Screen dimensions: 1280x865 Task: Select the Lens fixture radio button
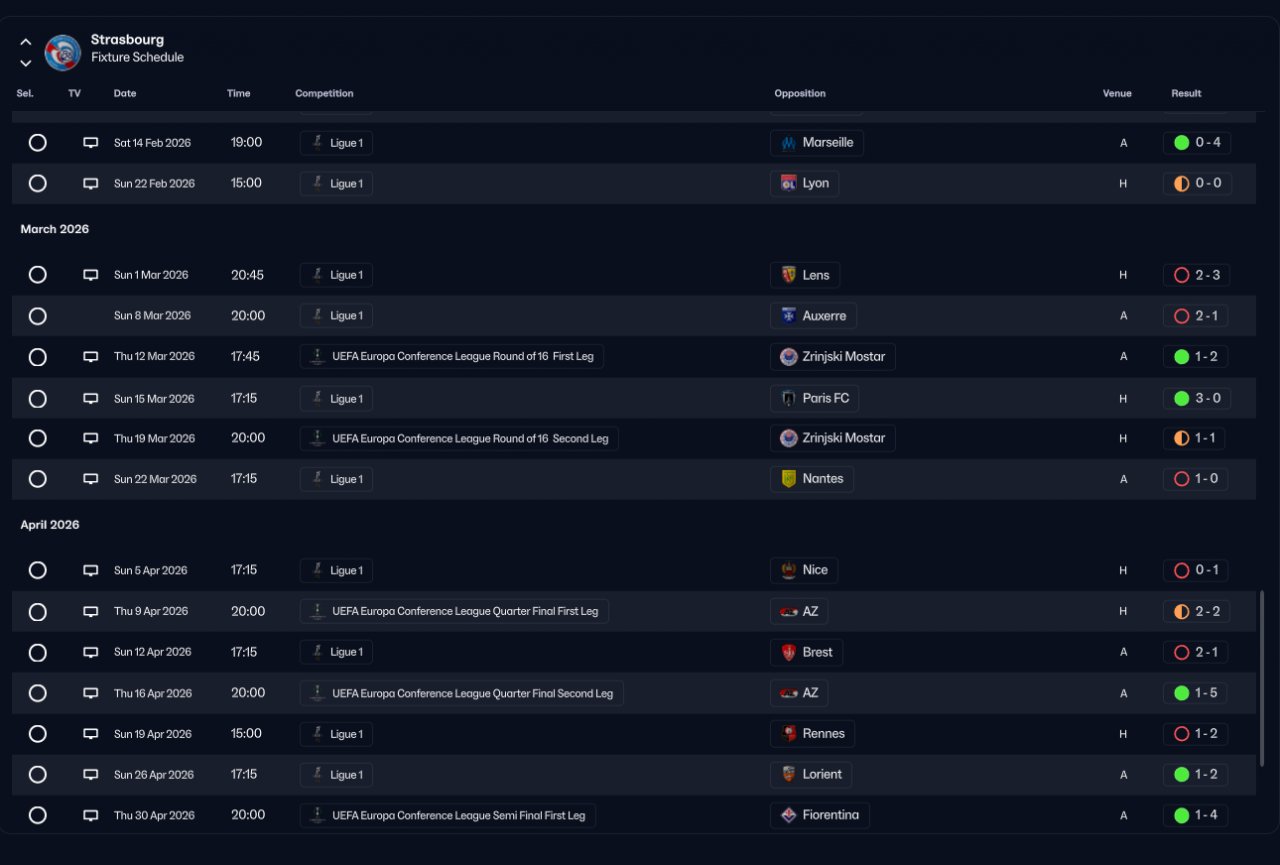38,275
